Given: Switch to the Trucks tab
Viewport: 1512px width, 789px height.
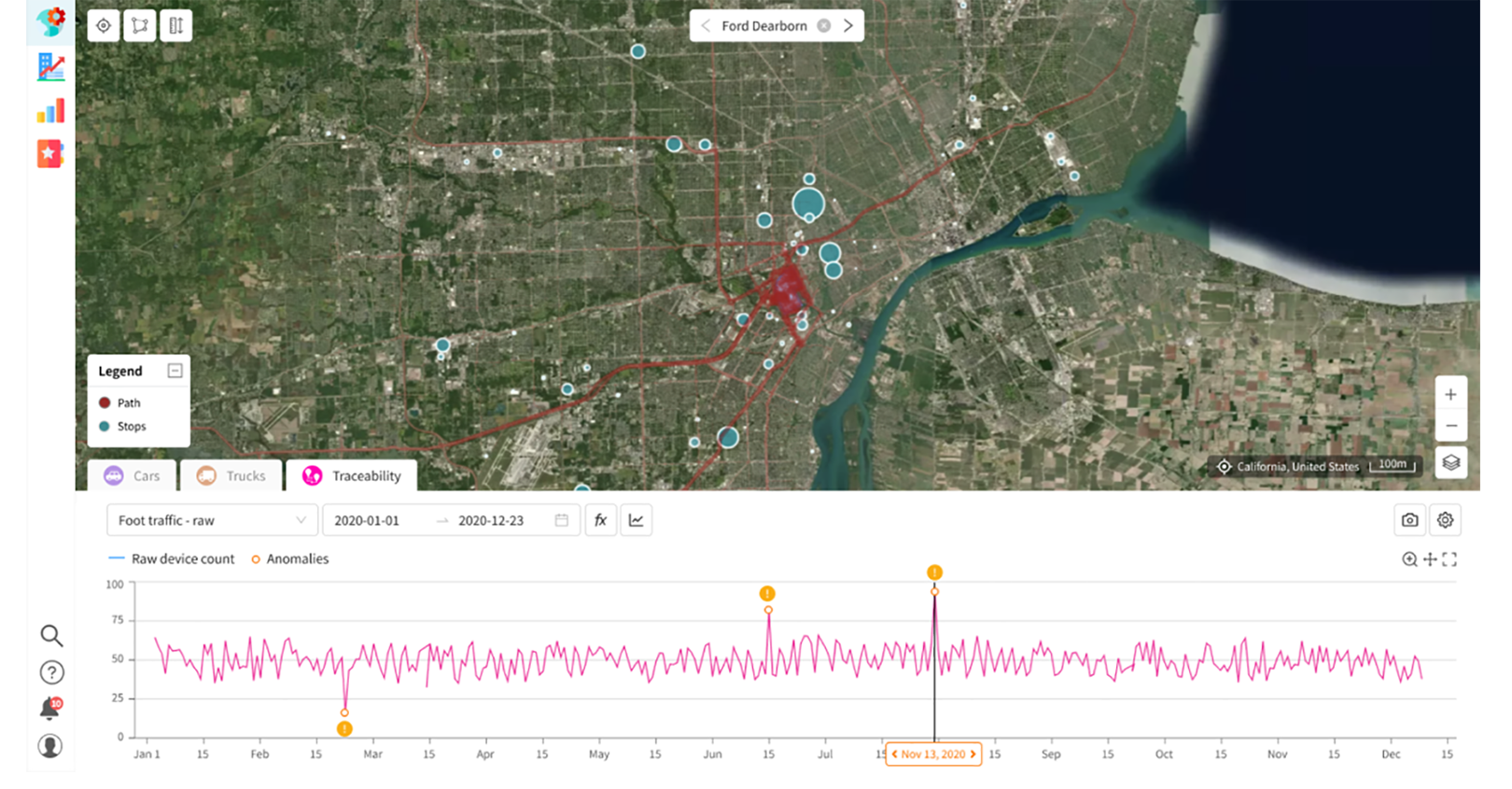Looking at the screenshot, I should pyautogui.click(x=231, y=476).
